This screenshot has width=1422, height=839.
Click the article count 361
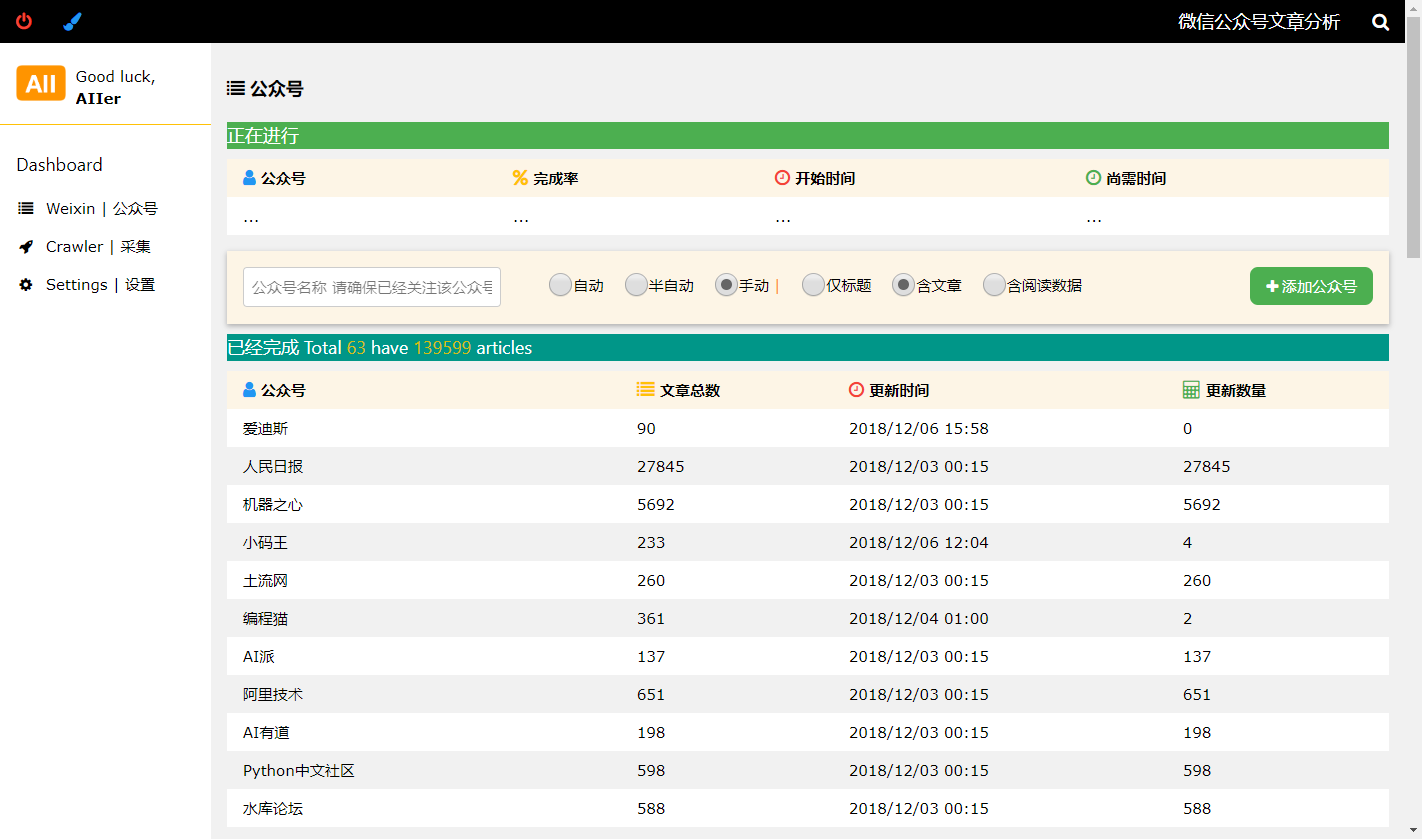point(651,618)
